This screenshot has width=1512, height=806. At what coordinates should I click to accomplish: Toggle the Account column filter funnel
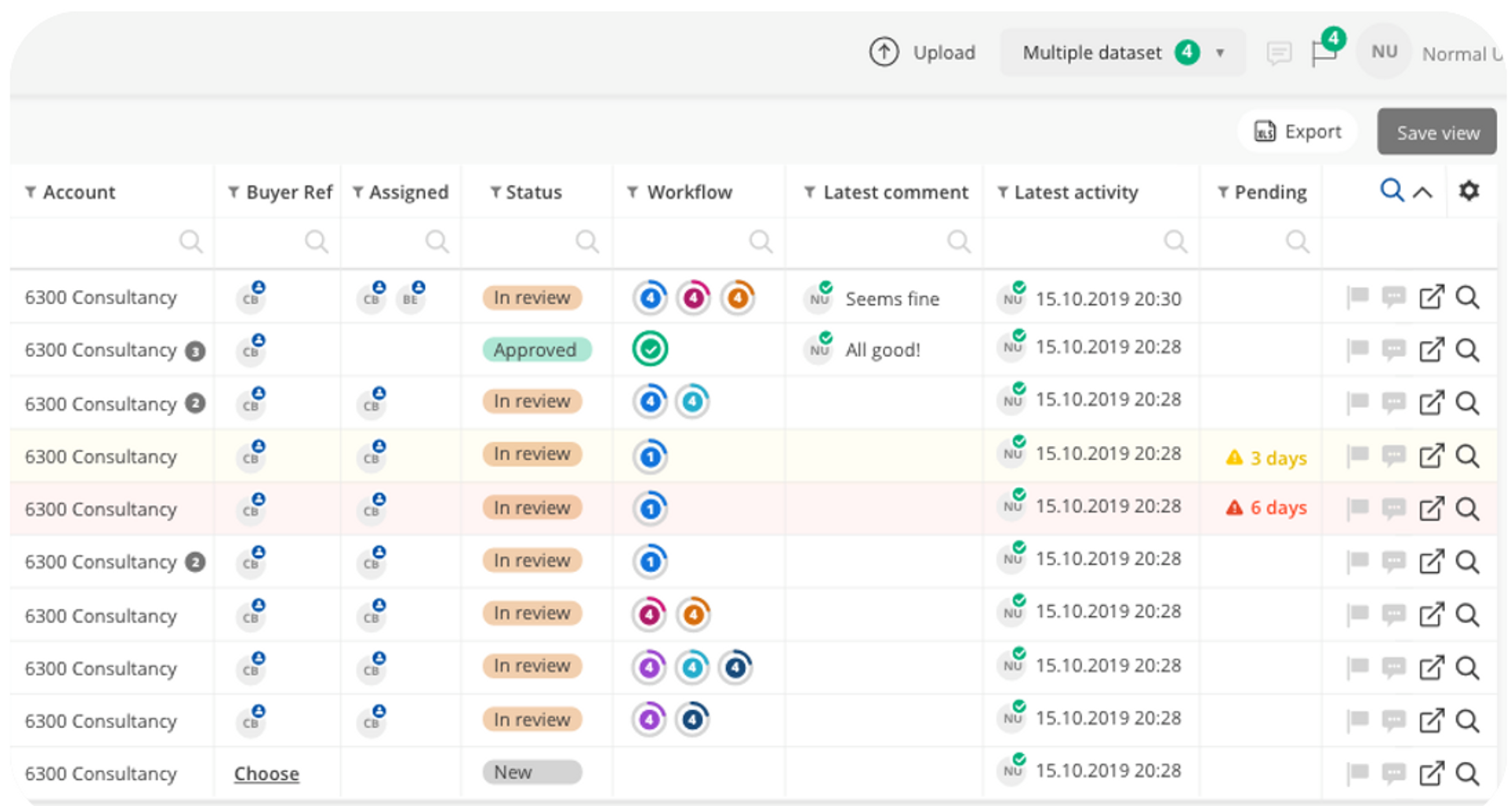(x=31, y=192)
